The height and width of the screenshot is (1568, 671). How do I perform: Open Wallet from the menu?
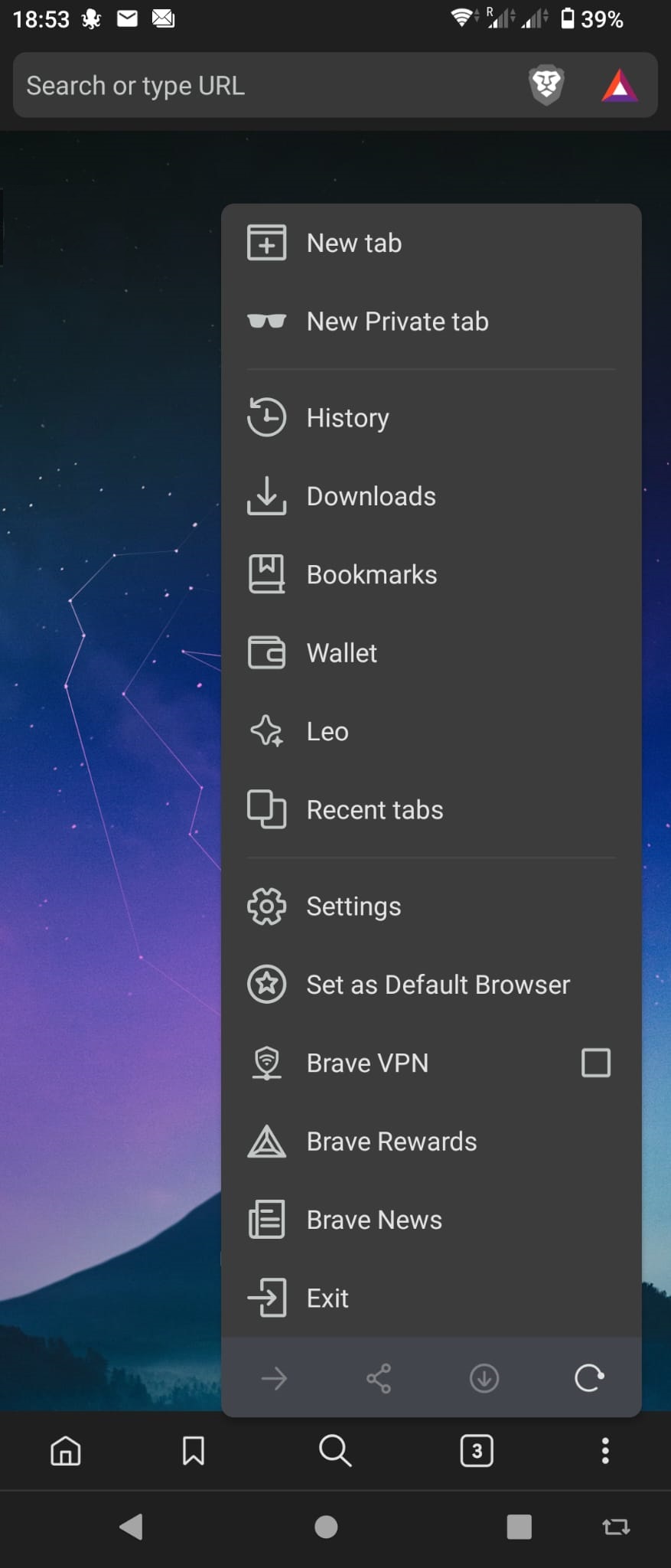[x=431, y=653]
